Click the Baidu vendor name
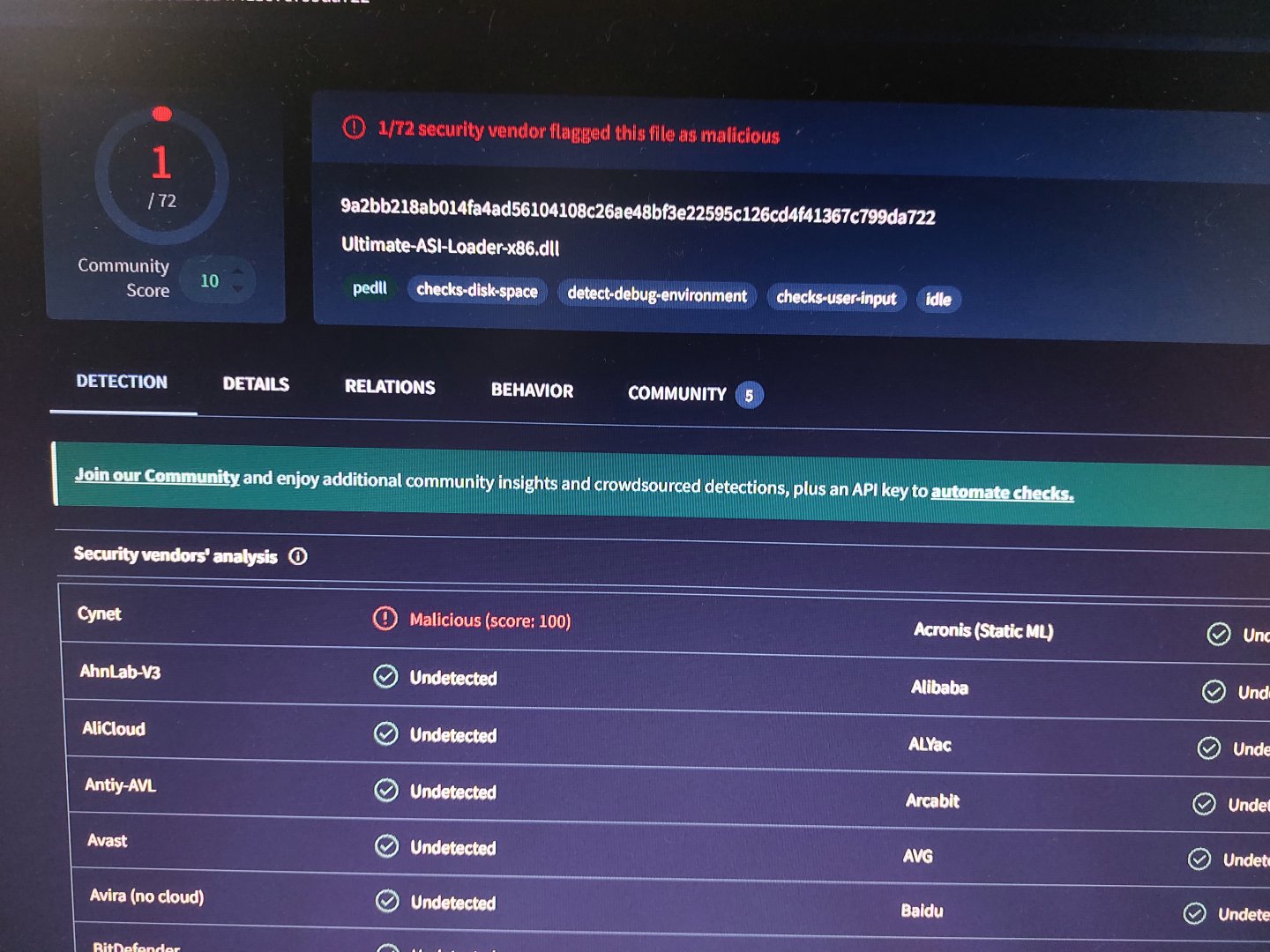 pyautogui.click(x=922, y=911)
